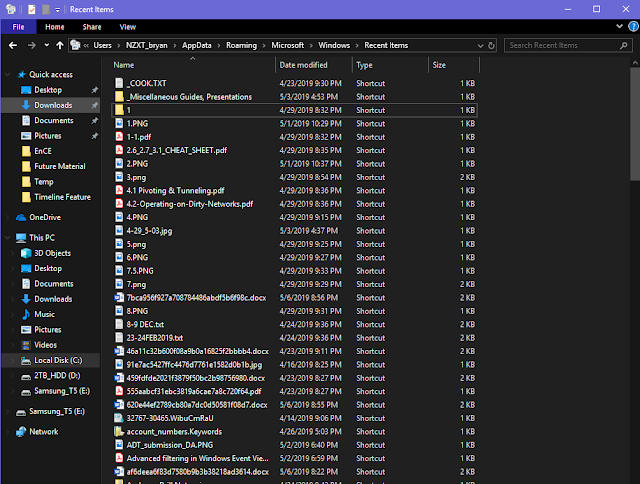
Task: Click the 4.1 Pivoting & Tunneling.pdf icon
Action: 119,191
